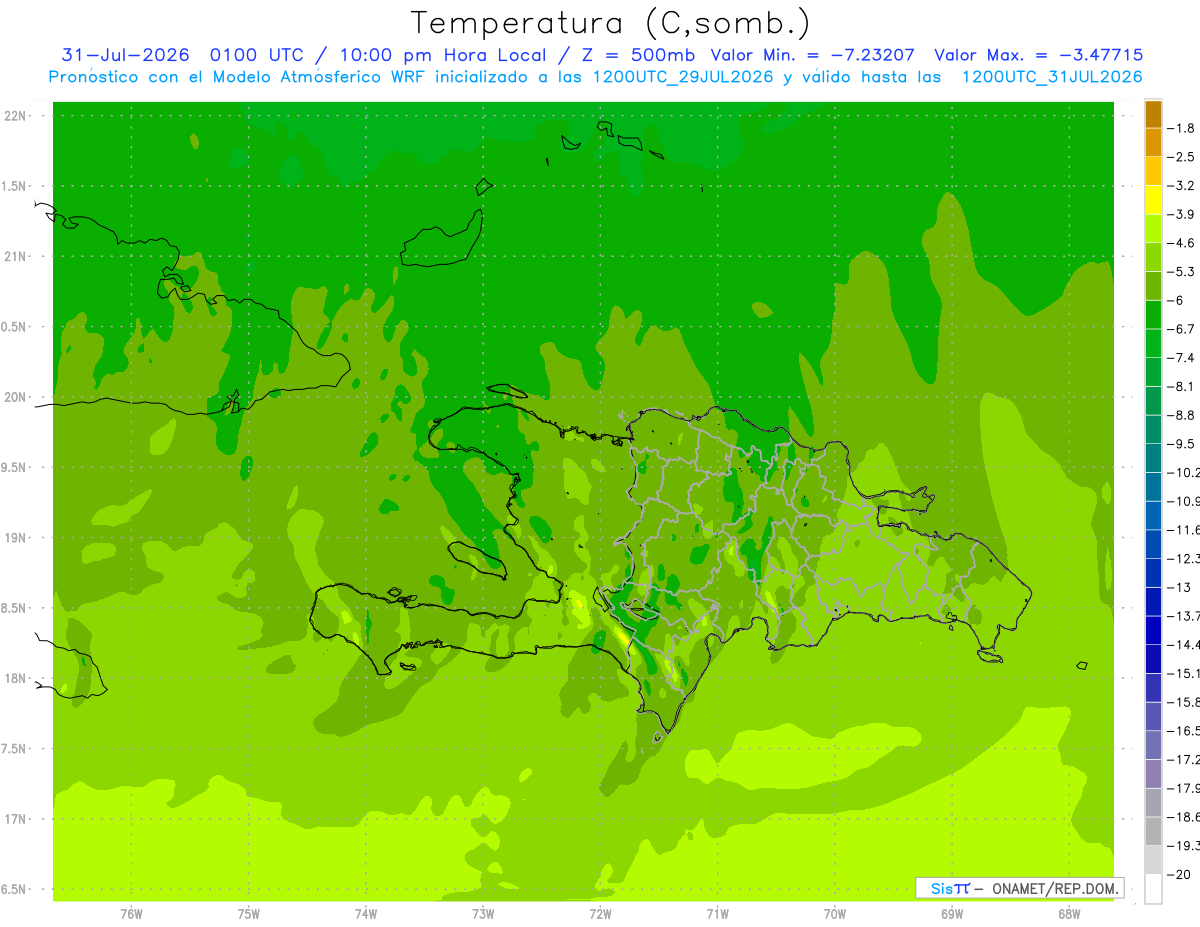
Task: Pick the yellow swatch between -3.2 and -3.9
Action: 1153,200
